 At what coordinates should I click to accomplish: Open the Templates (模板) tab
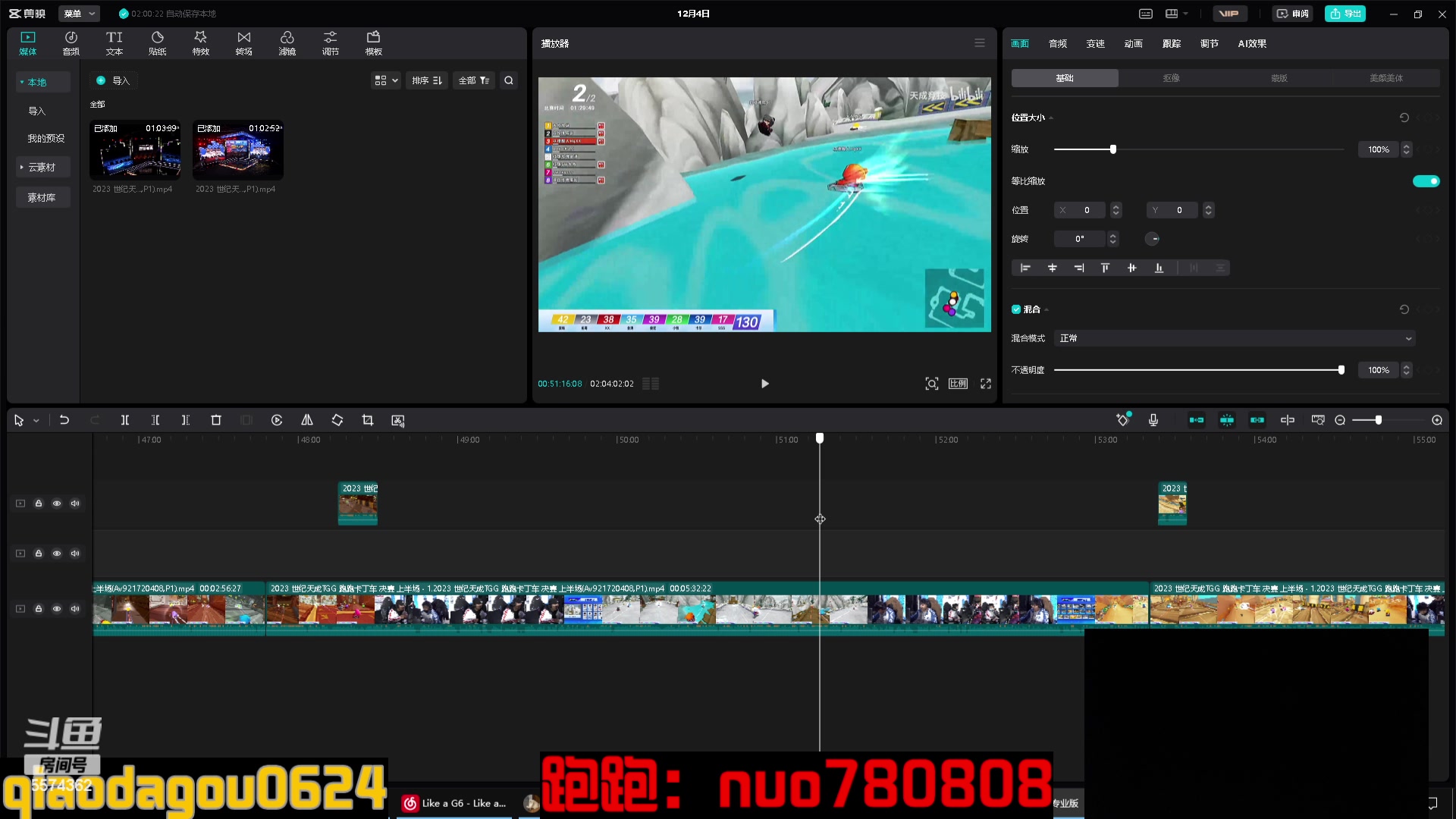coord(374,43)
